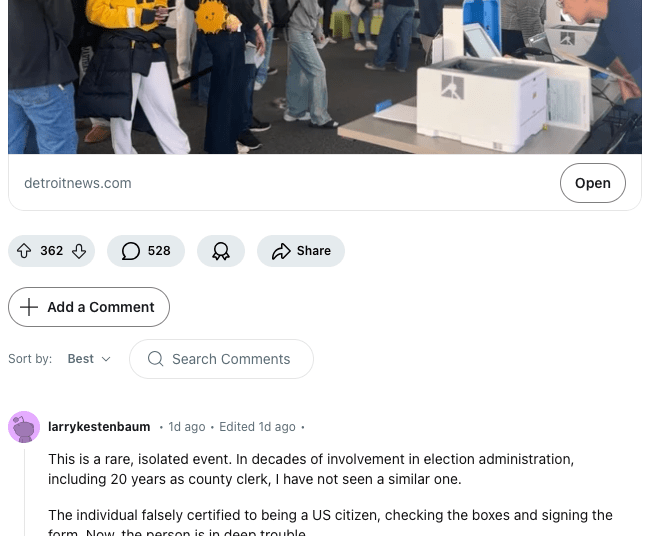Image resolution: width=651 pixels, height=536 pixels.
Task: Open the 528 comments bubble
Action: tap(146, 251)
